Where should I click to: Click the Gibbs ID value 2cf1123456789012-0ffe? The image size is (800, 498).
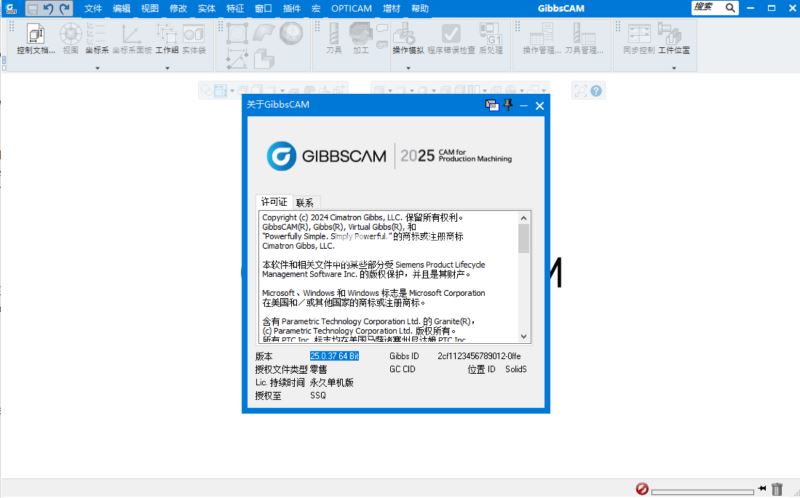[x=479, y=356]
